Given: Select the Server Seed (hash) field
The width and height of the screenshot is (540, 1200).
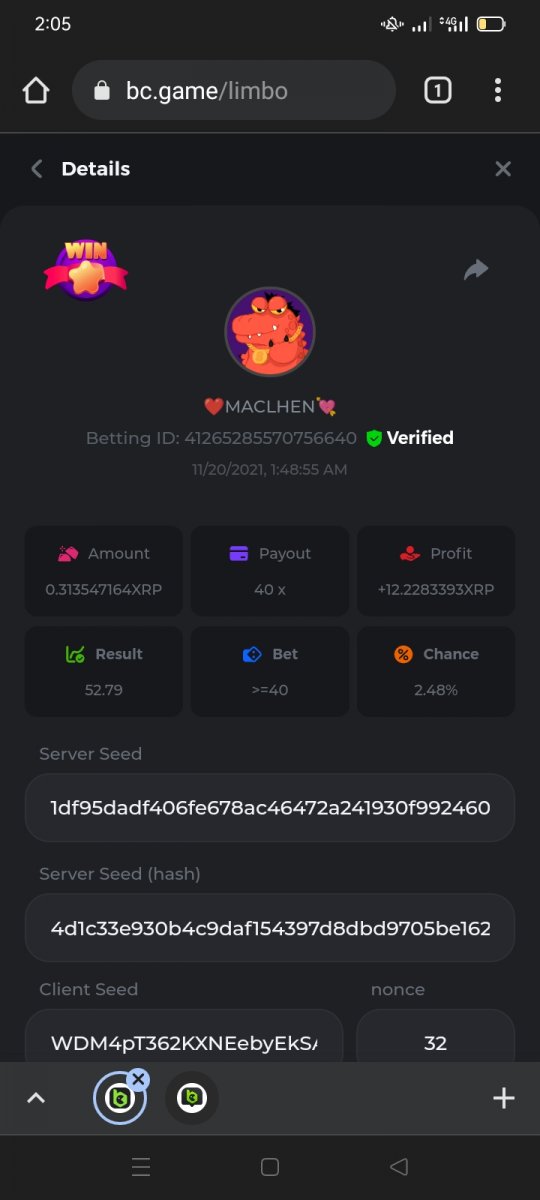Looking at the screenshot, I should click(x=270, y=928).
